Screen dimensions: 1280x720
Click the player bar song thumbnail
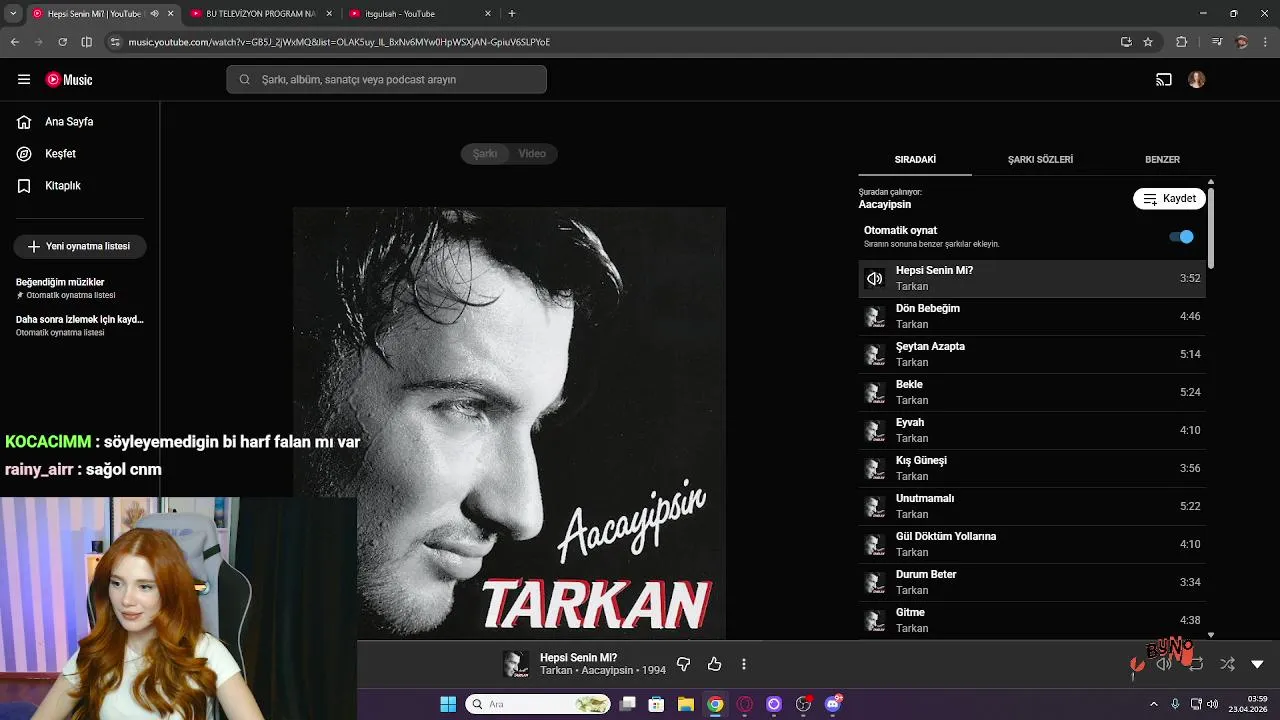pyautogui.click(x=516, y=664)
